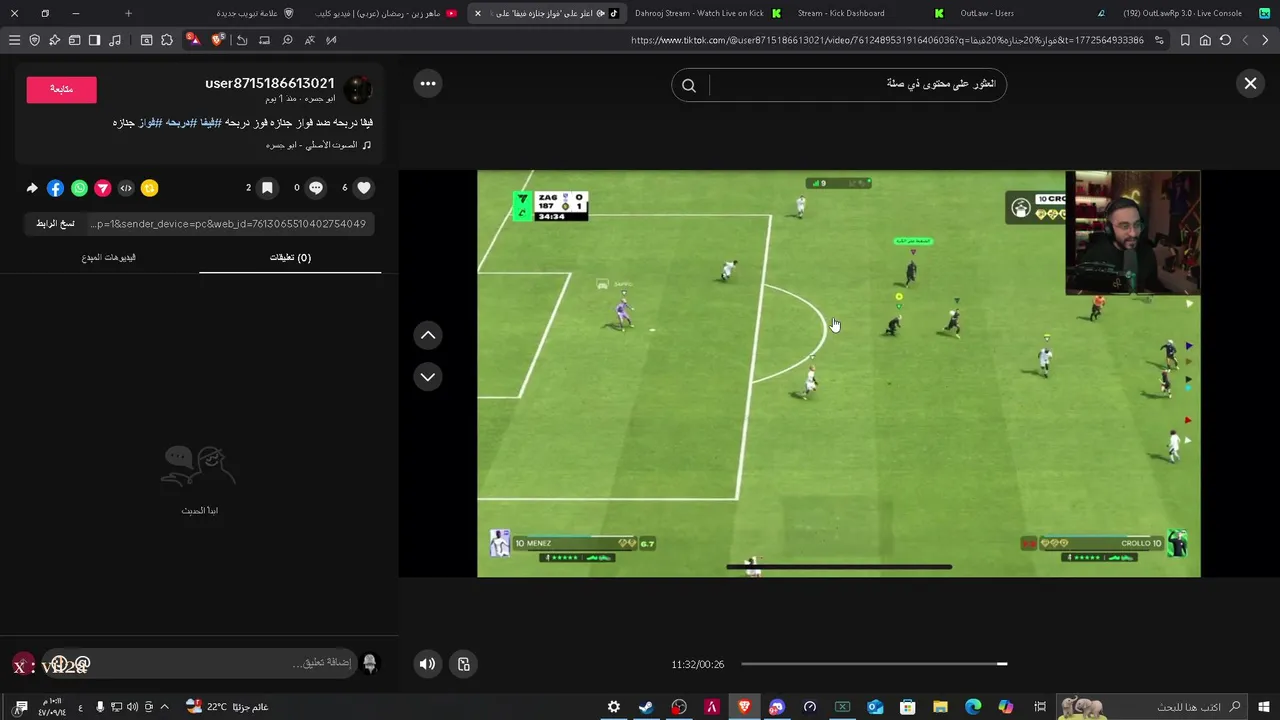The image size is (1280, 720).
Task: Repost the video with yellow icon
Action: 149,188
